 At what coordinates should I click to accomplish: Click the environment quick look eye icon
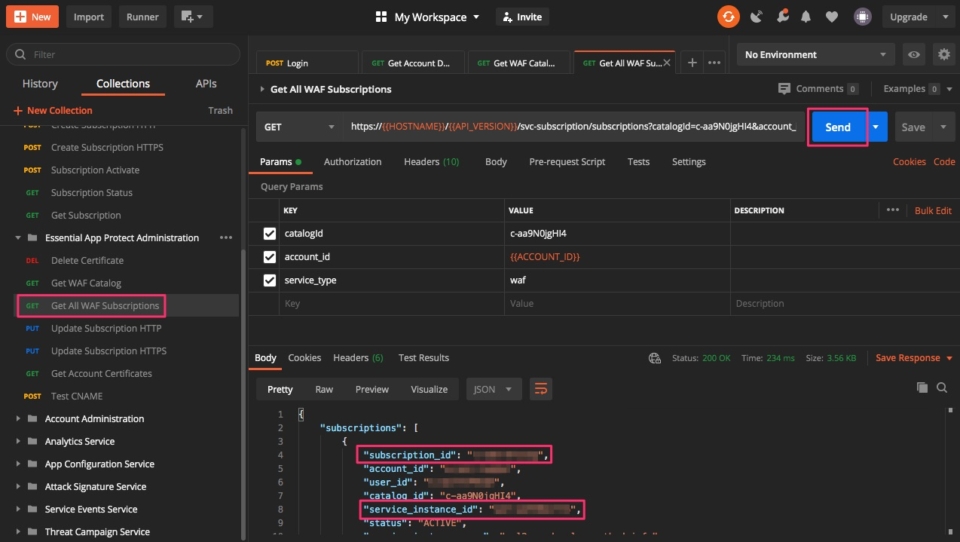point(913,55)
